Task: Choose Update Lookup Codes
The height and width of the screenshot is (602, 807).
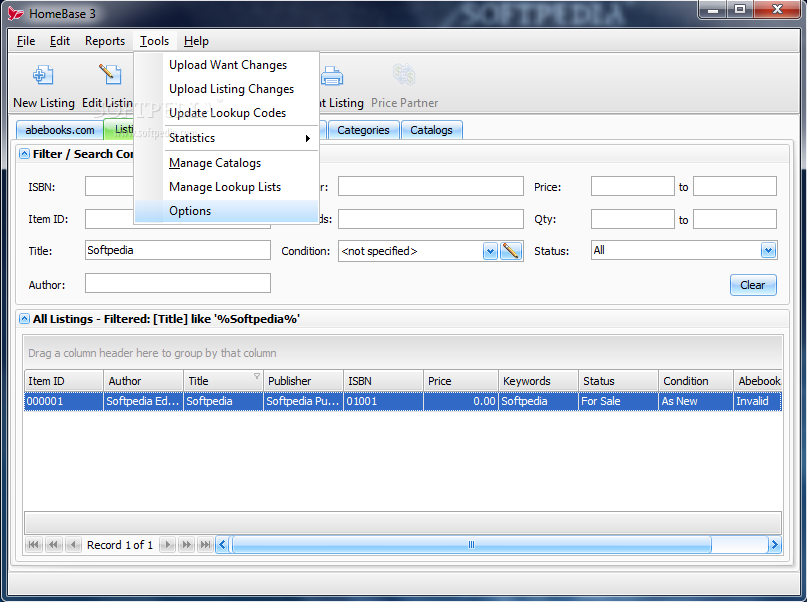Action: tap(227, 113)
